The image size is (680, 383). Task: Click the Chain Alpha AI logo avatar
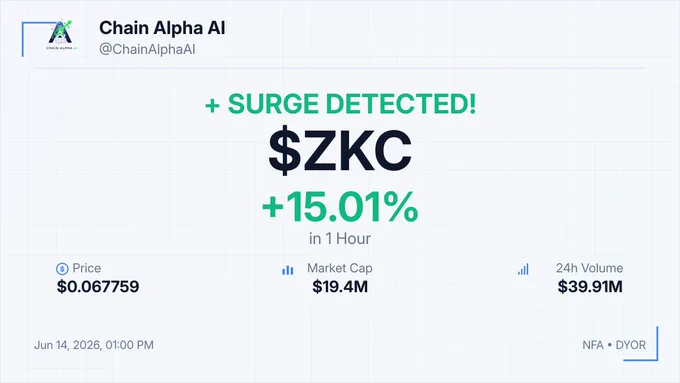(x=61, y=35)
